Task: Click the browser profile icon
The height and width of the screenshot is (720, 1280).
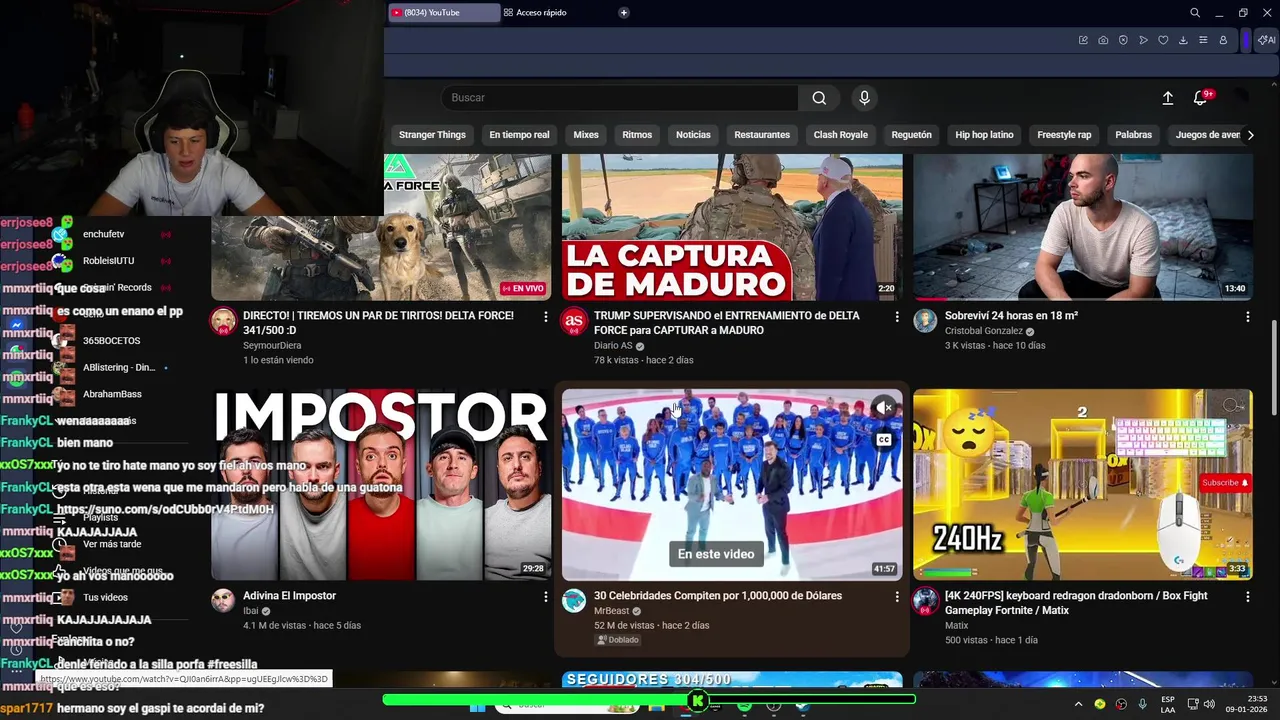Action: tap(1223, 40)
